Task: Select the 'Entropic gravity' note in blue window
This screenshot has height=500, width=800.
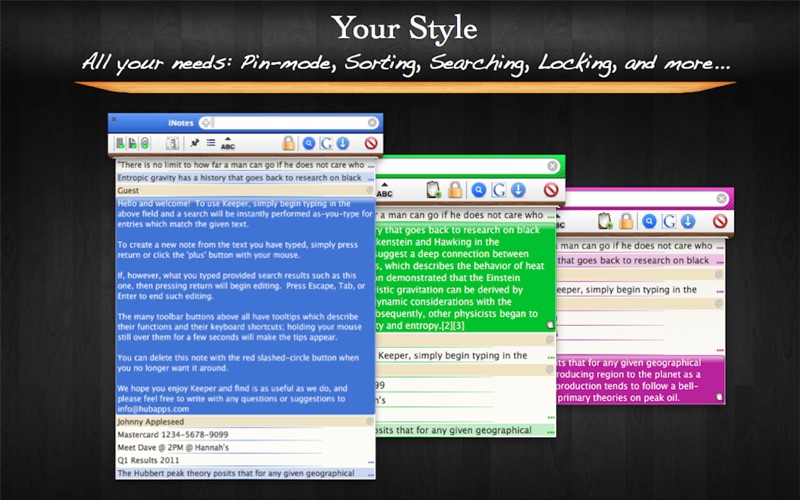Action: pos(245,178)
